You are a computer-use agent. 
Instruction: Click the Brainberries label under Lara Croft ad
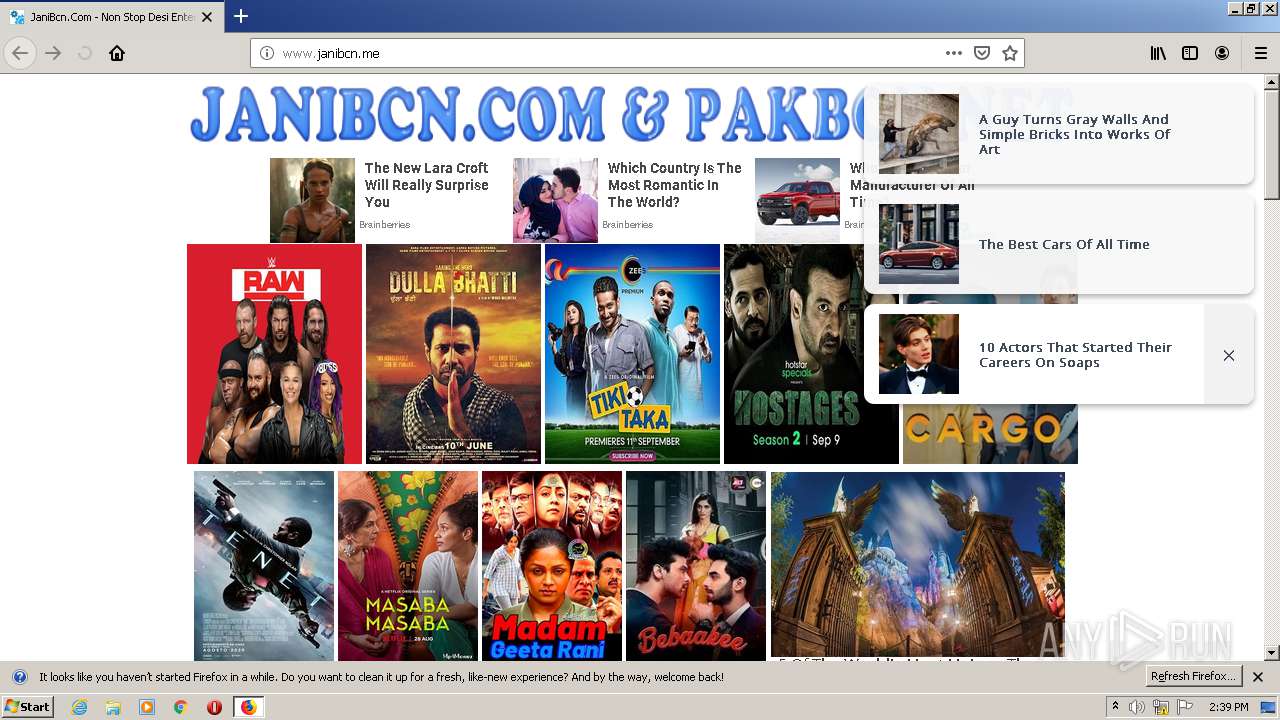click(385, 225)
